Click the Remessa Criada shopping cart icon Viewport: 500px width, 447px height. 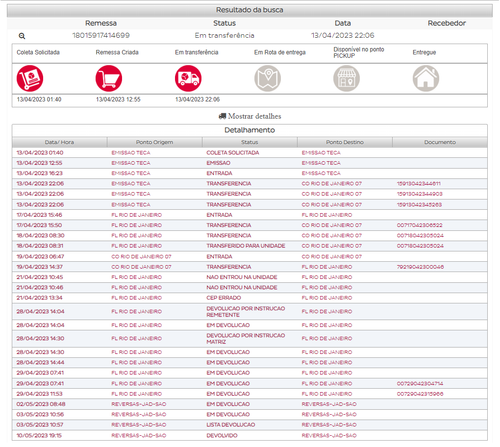(109, 78)
